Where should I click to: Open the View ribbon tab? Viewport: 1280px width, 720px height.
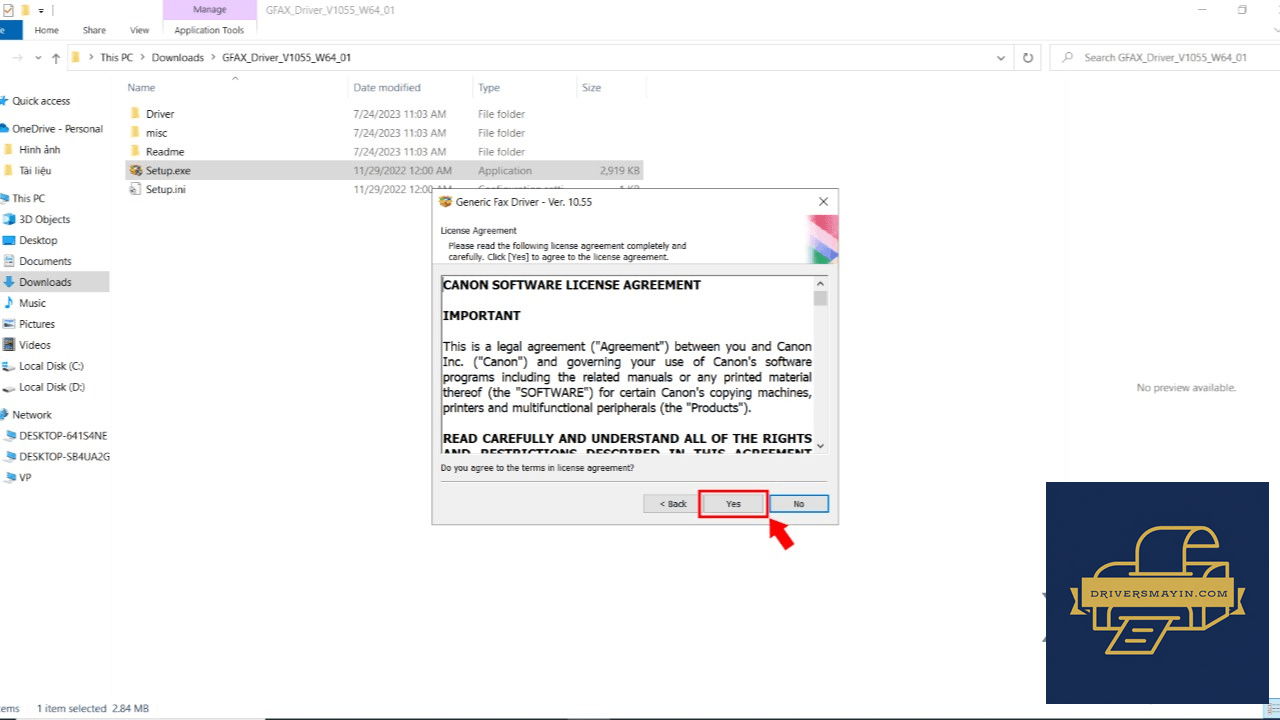tap(140, 30)
